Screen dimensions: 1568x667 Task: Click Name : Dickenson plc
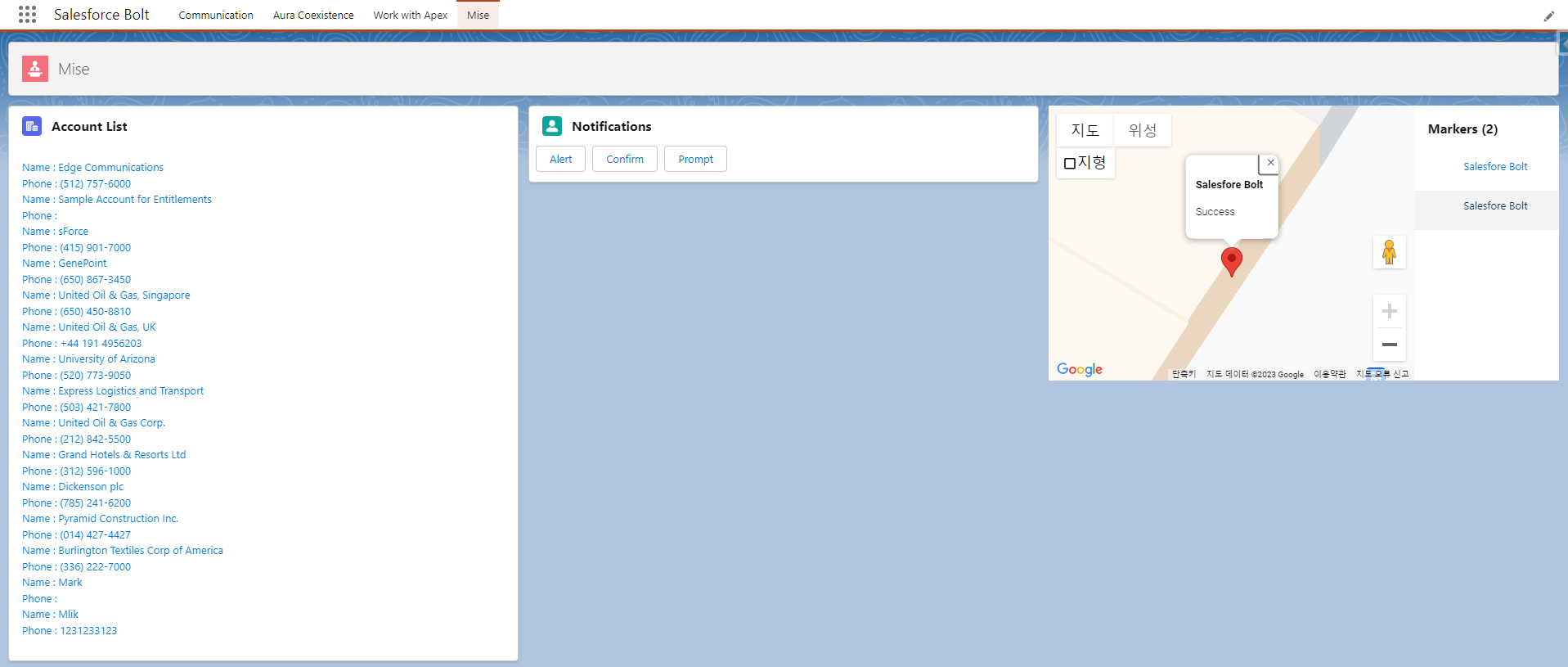pos(73,487)
